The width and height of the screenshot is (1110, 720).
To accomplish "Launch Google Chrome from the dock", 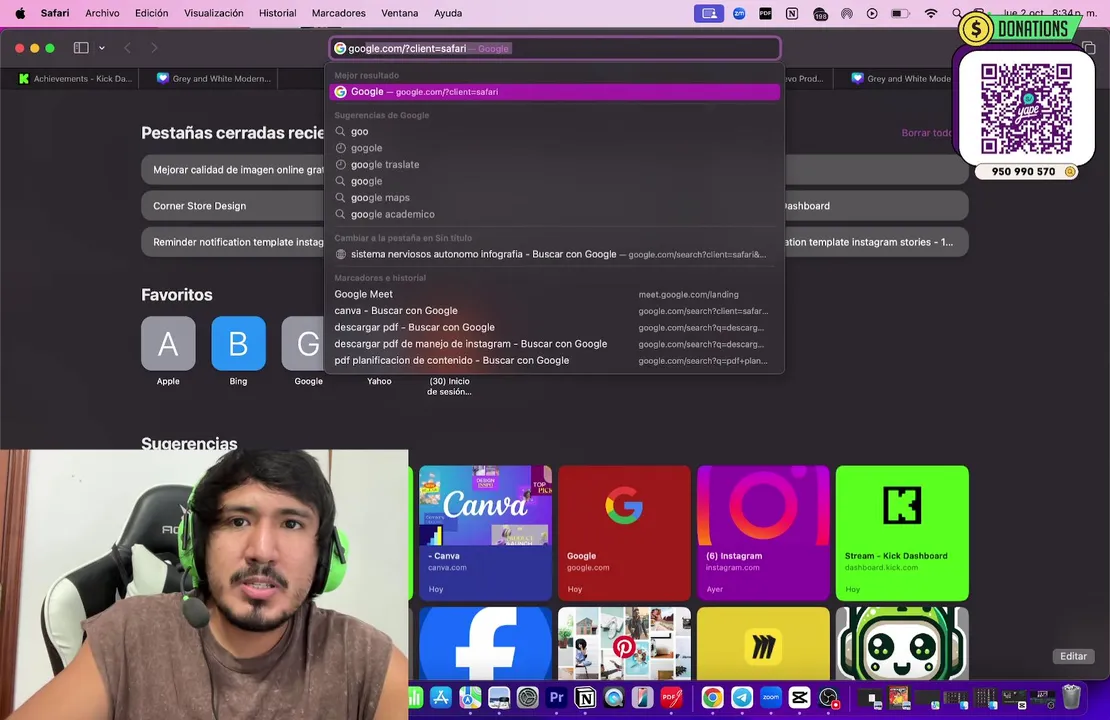I will point(712,698).
